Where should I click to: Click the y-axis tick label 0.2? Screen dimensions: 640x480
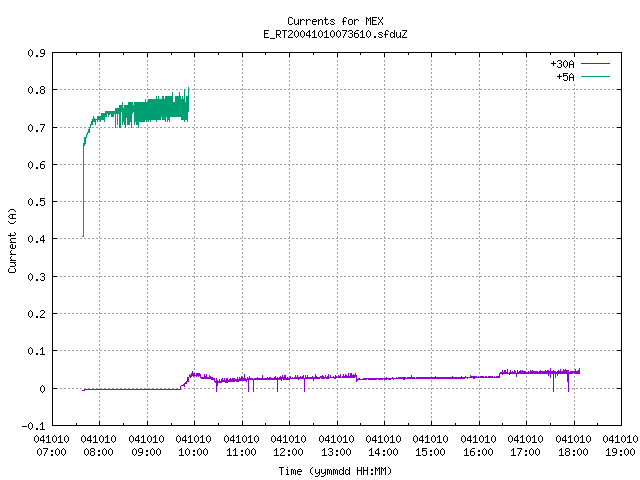pyautogui.click(x=36, y=313)
